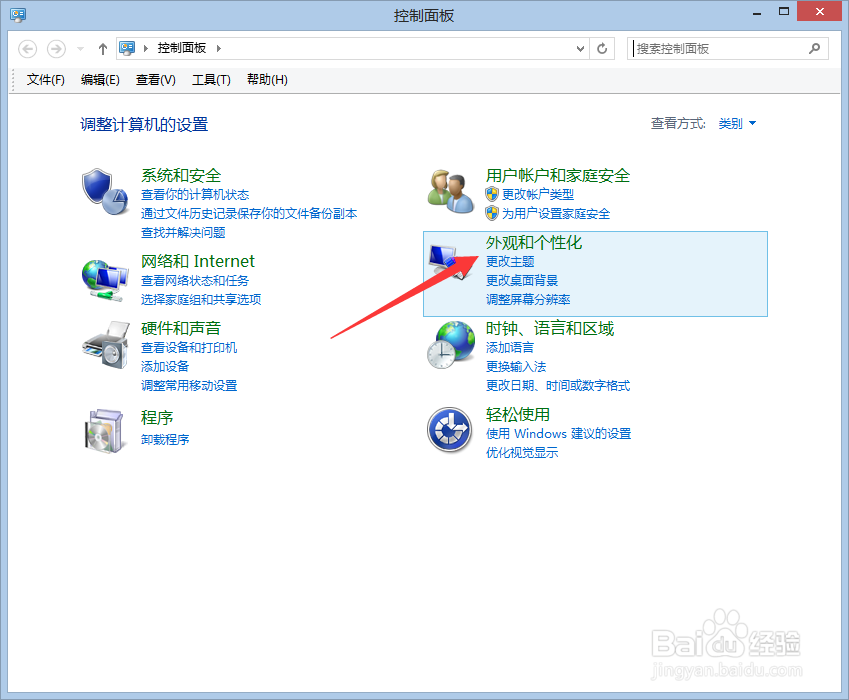849x700 pixels.
Task: Go up one folder level
Action: click(103, 49)
